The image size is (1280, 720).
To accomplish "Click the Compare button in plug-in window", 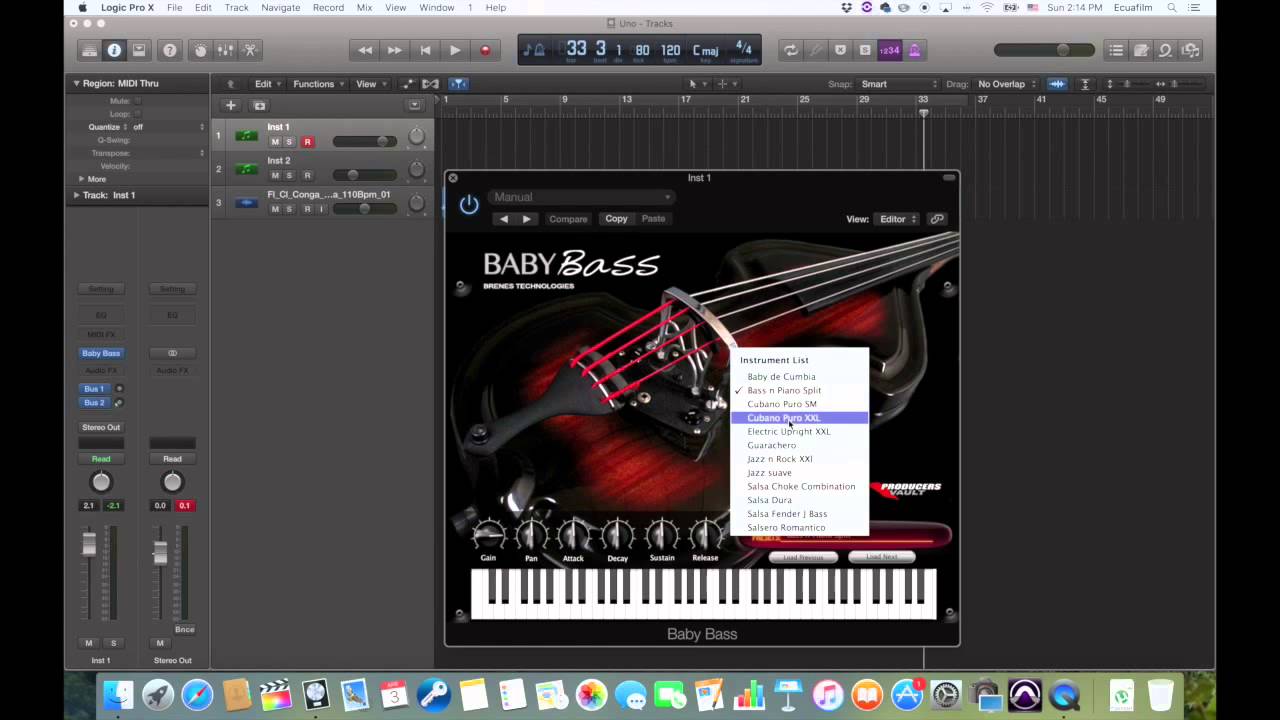I will click(x=568, y=219).
